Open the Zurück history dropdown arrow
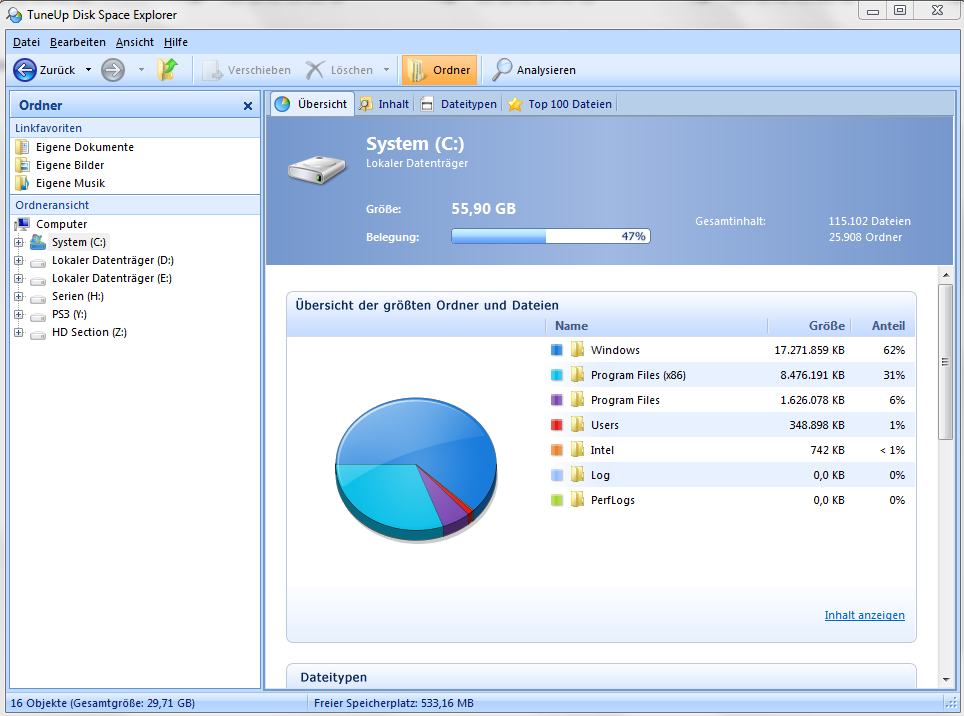 [88, 70]
